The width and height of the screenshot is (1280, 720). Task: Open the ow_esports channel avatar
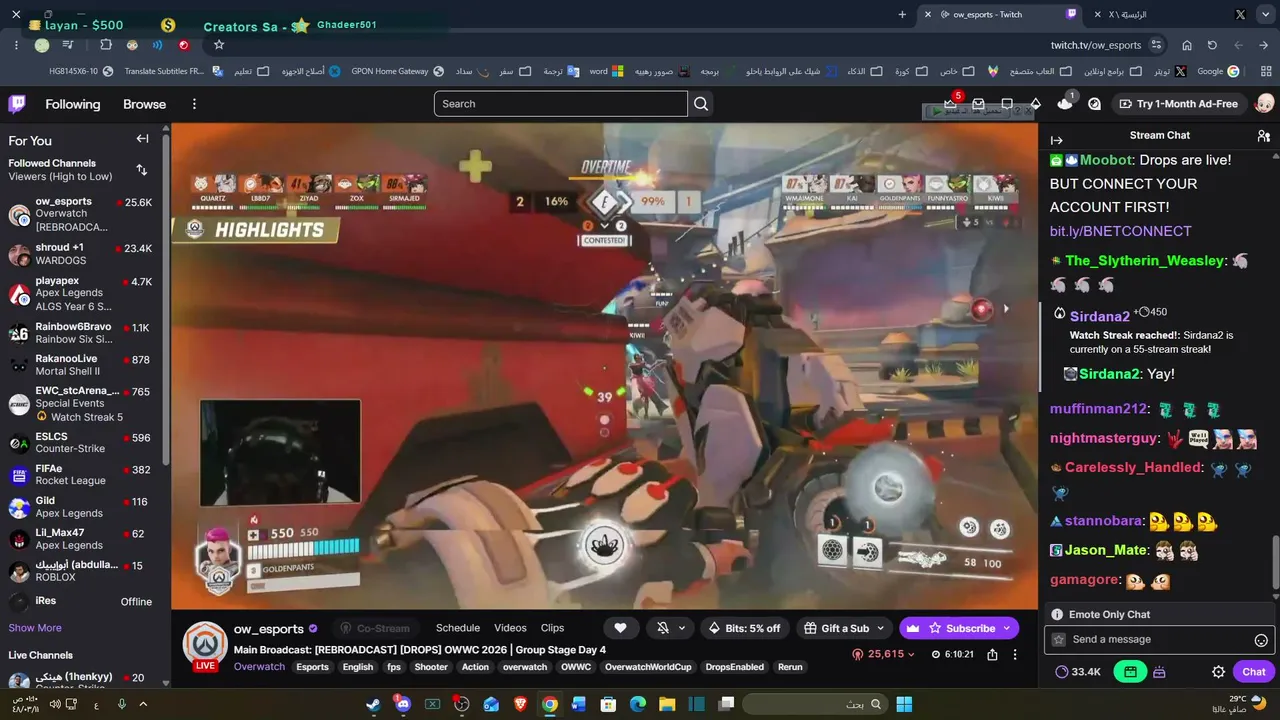[204, 646]
